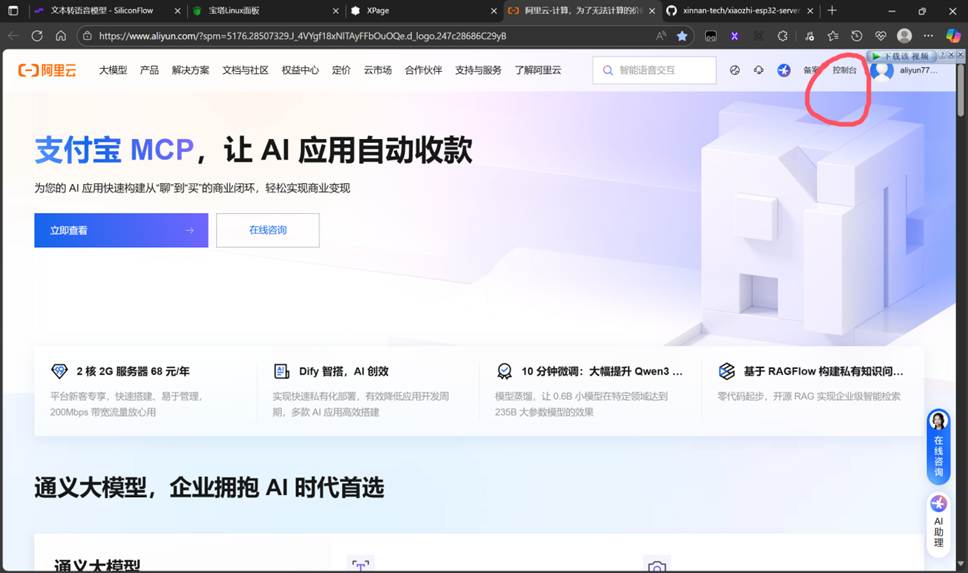Image resolution: width=968 pixels, height=573 pixels.
Task: Click the browser refresh icon
Action: coord(37,36)
